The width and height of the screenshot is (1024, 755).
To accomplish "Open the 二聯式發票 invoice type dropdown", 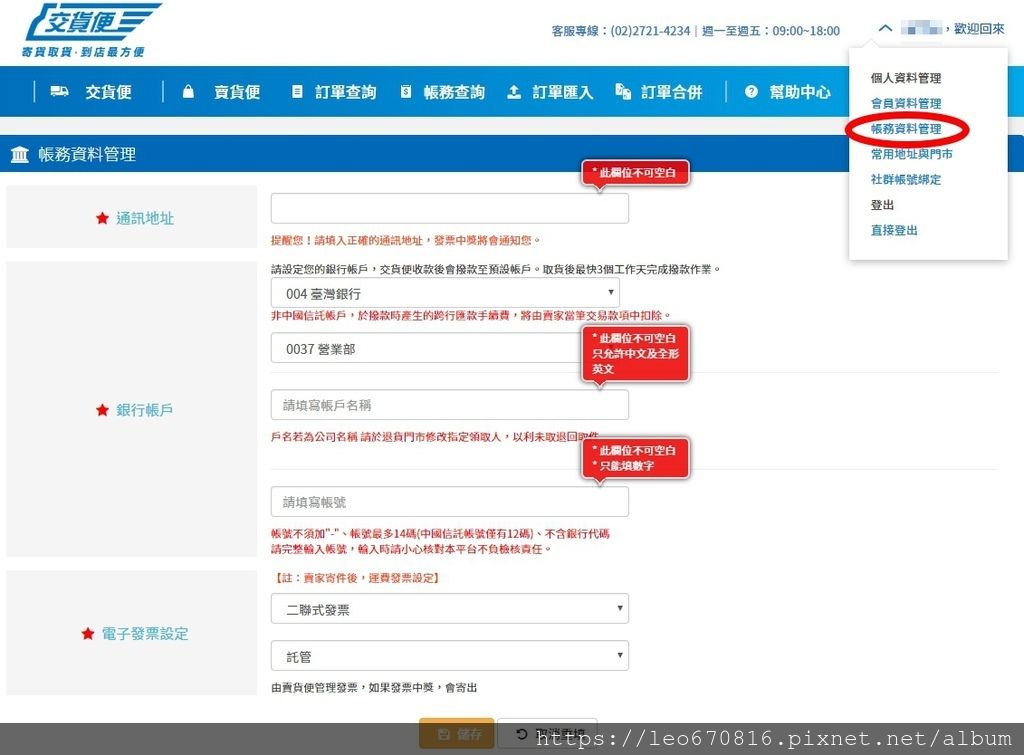I will (449, 609).
